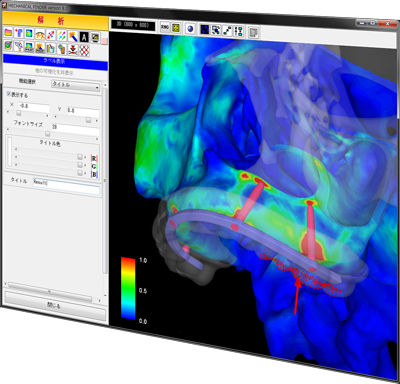Screen dimensions: 400x384
Task: Click the green checkmark icon in second row
Action: pos(8,45)
